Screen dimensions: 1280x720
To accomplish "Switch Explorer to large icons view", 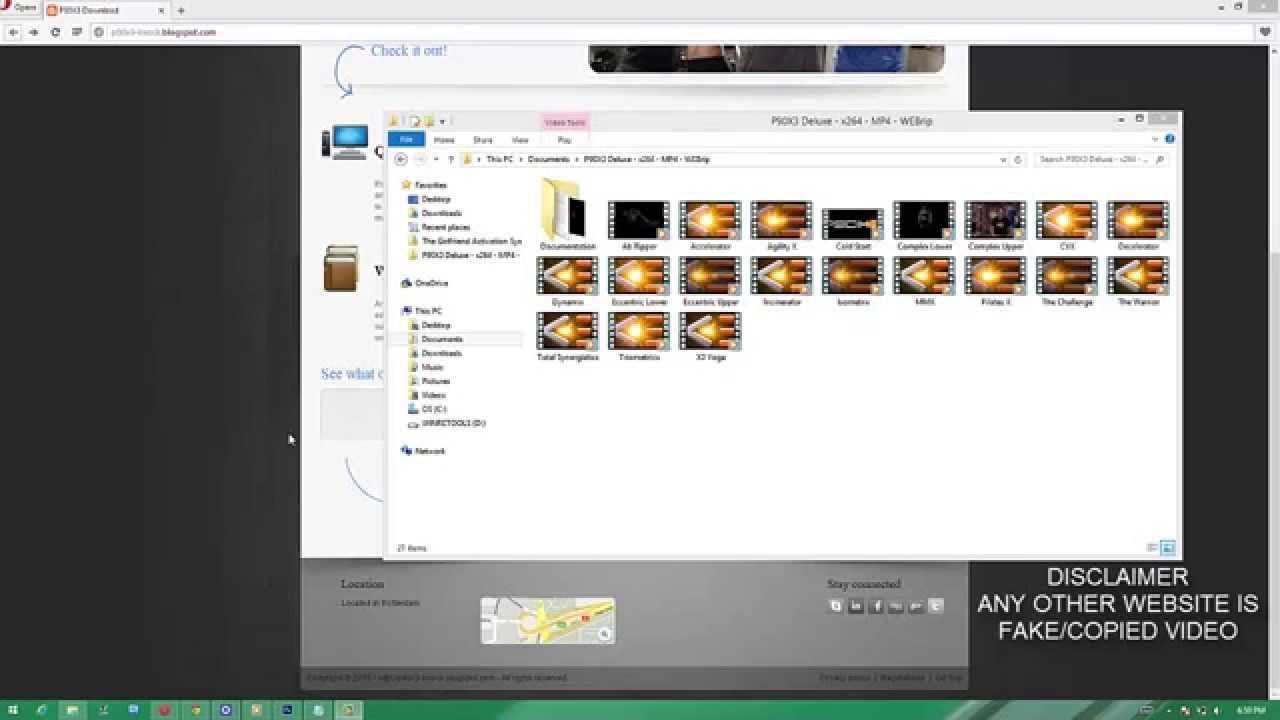I will [x=1168, y=548].
